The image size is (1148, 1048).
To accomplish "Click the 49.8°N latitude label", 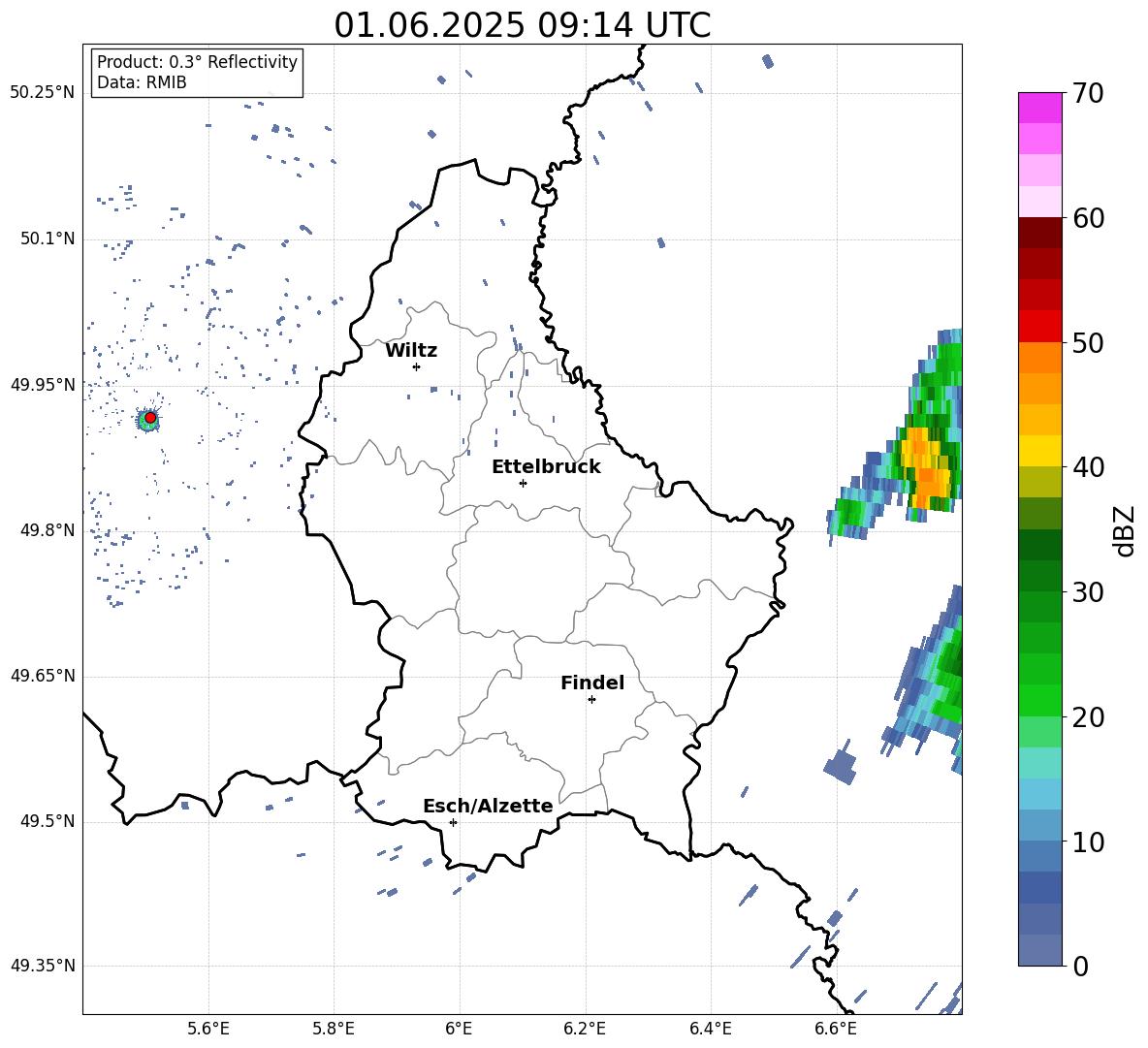I will 47,530.
